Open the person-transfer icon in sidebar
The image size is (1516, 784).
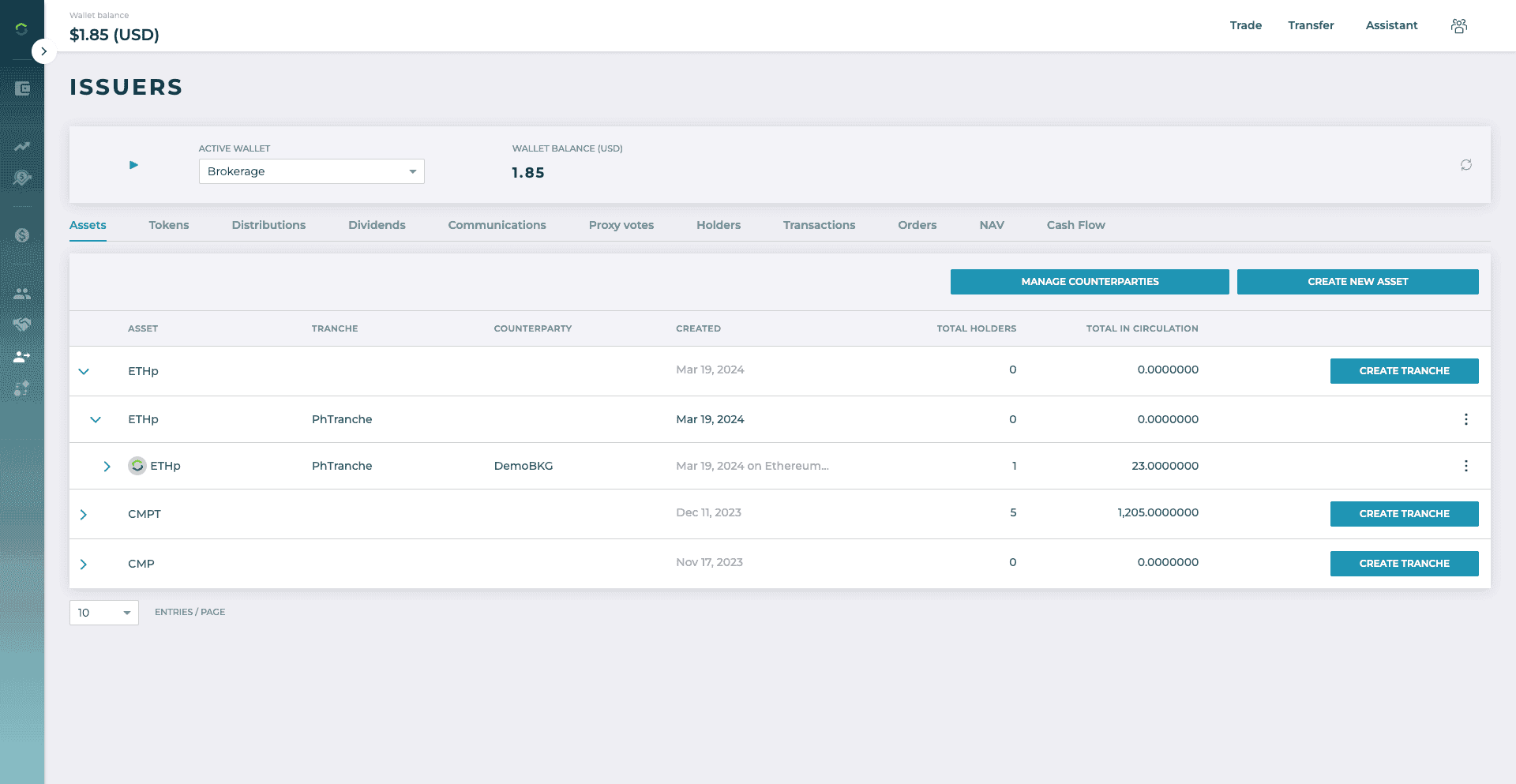pos(22,357)
